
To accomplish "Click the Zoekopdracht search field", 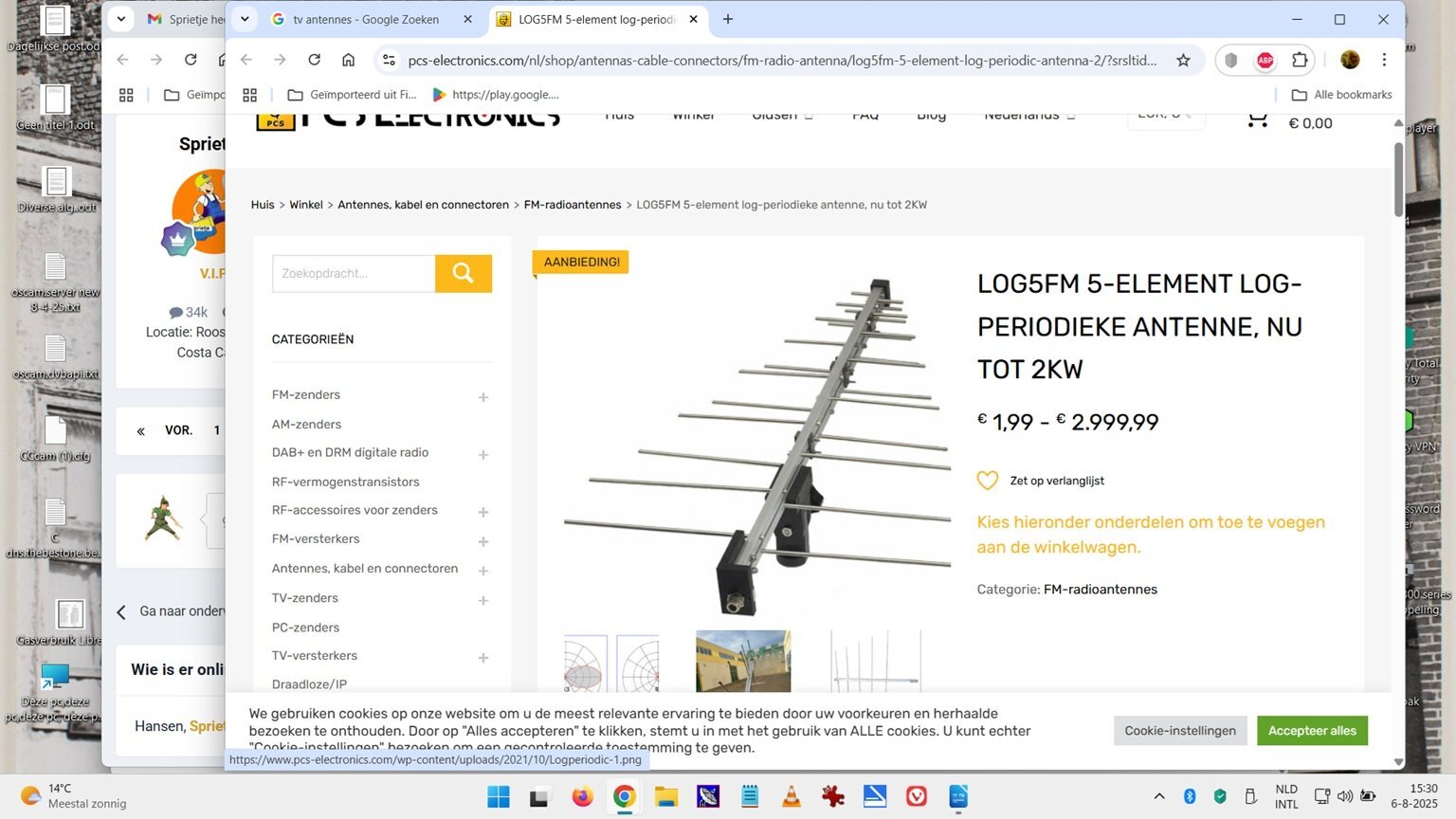I will (354, 273).
